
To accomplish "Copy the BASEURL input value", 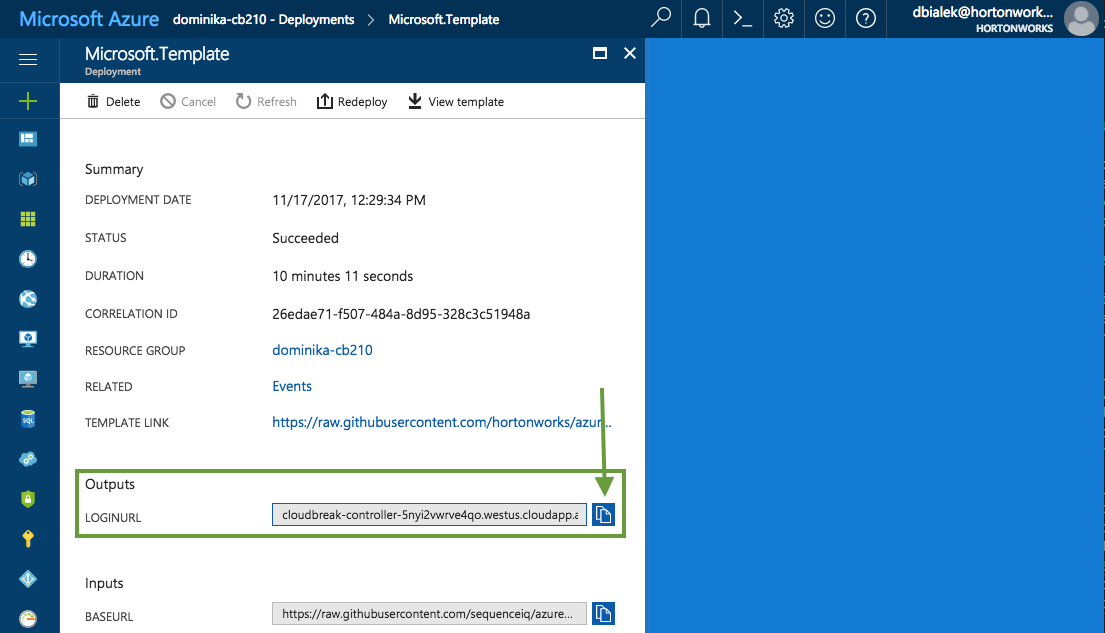I will coord(602,613).
